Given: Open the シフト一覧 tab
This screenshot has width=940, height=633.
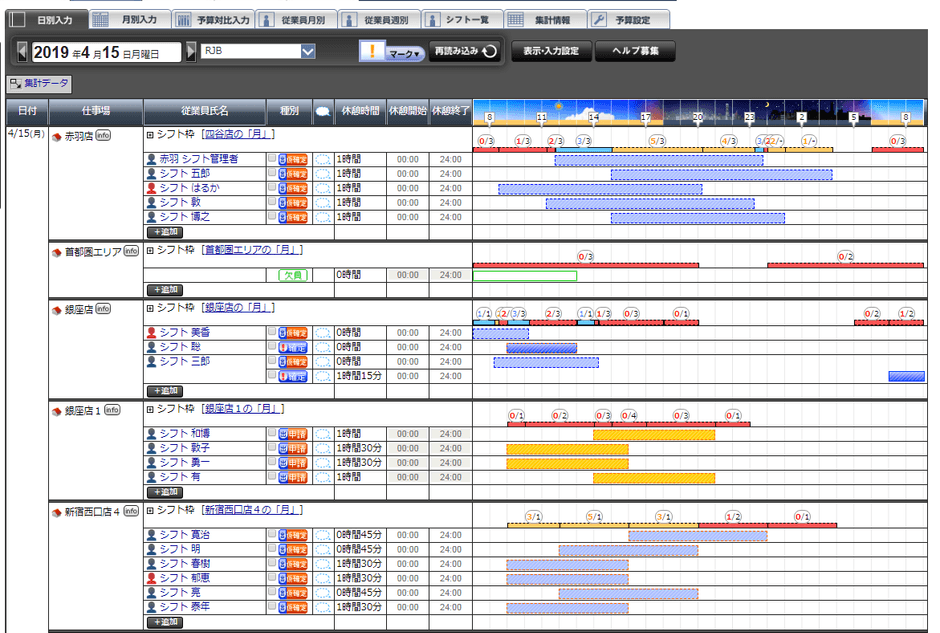Looking at the screenshot, I should pos(460,19).
